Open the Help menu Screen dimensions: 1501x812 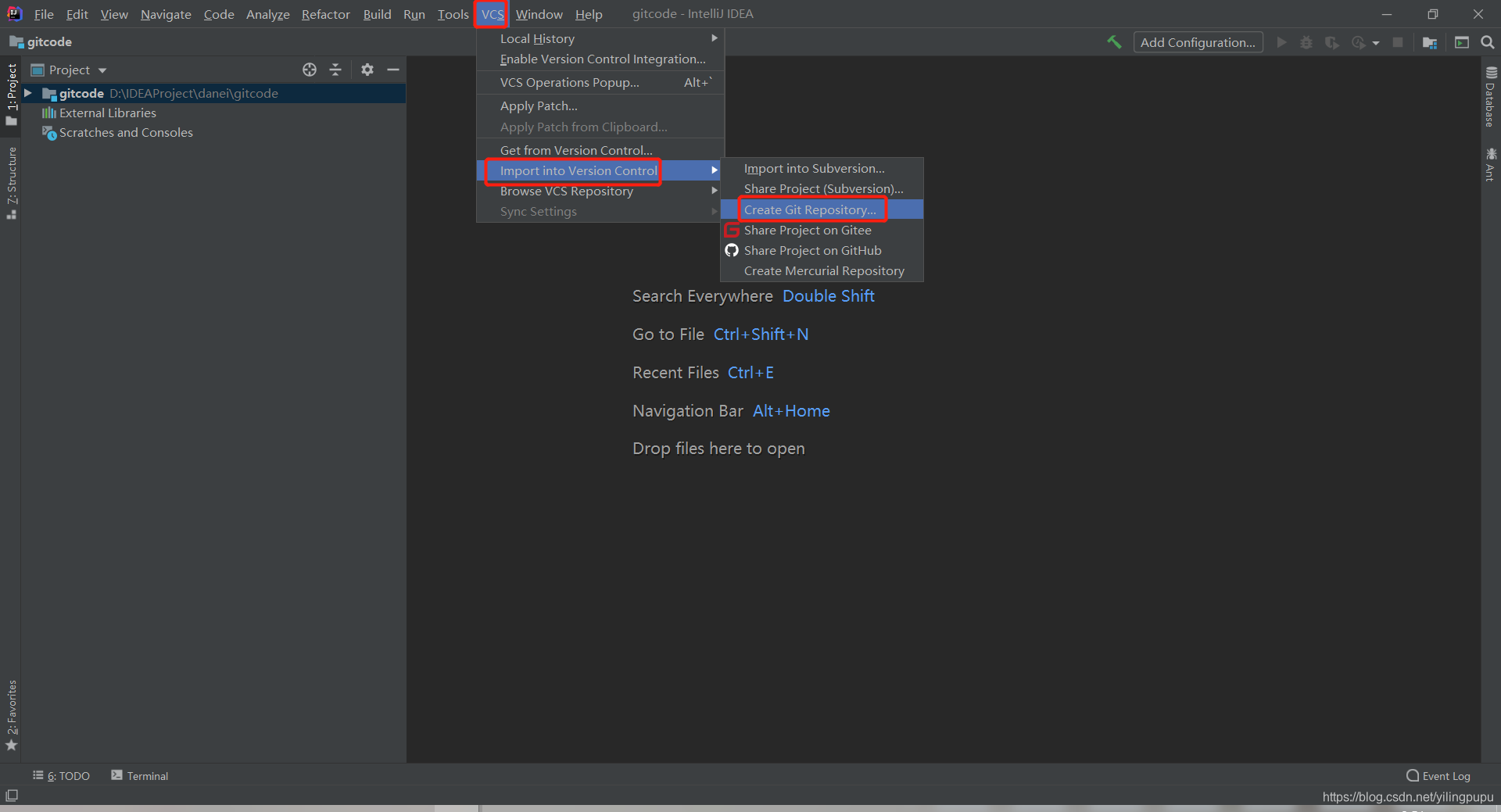click(x=589, y=14)
